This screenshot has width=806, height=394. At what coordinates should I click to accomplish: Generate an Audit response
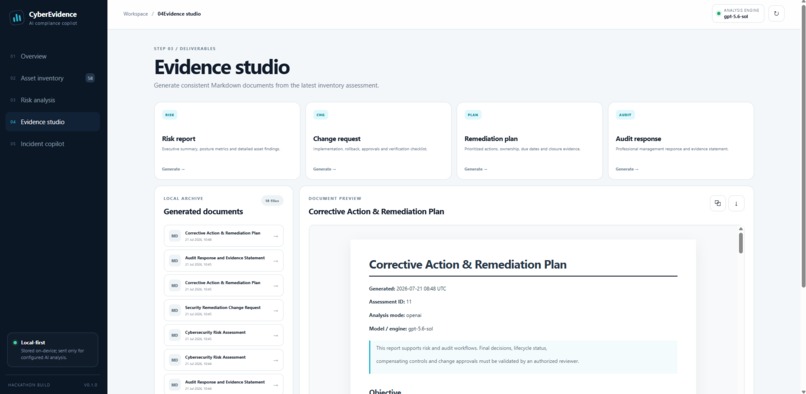[627, 169]
